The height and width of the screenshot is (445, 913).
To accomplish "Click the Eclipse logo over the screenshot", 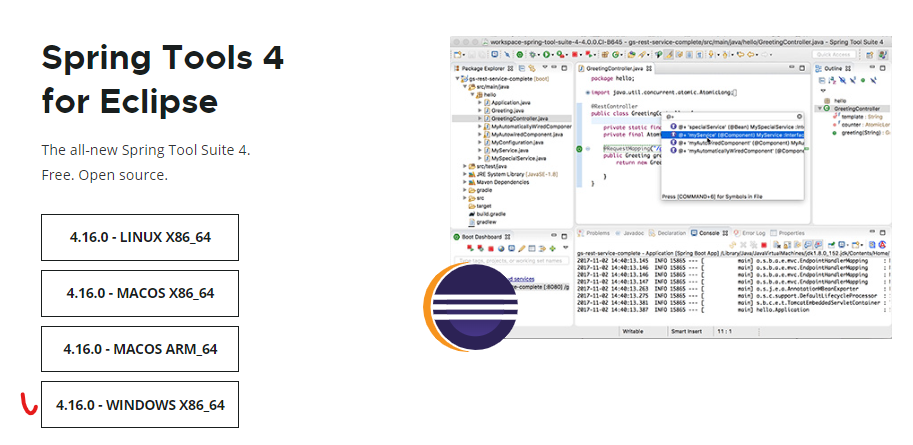I will pos(470,307).
